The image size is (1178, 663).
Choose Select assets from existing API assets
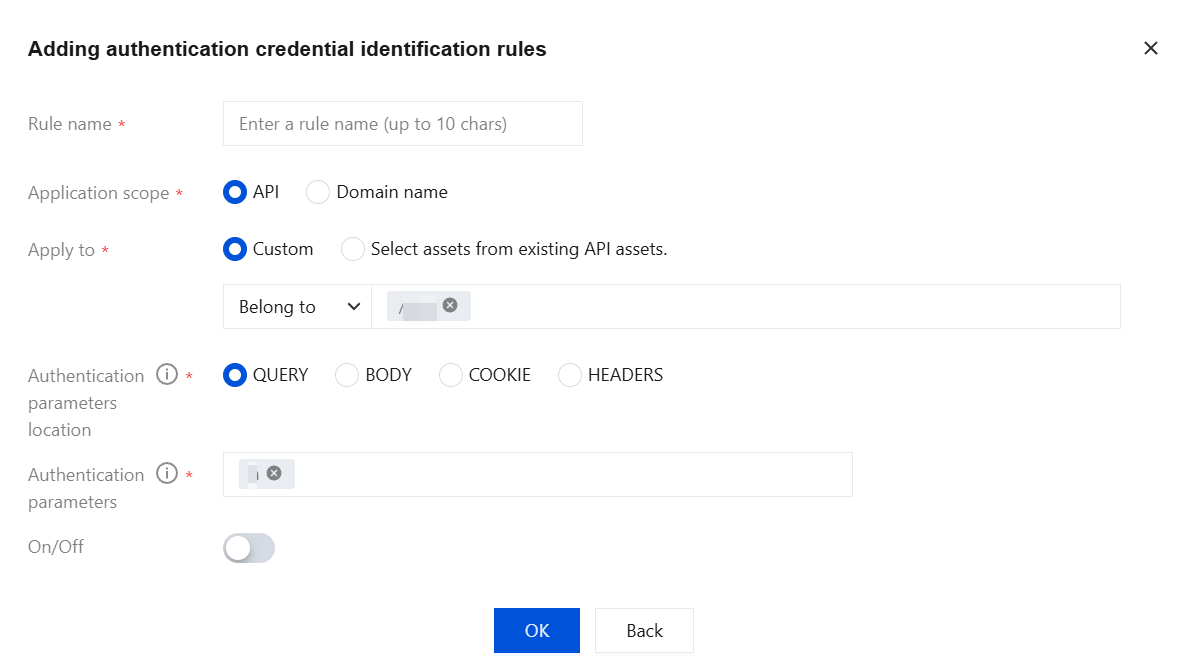353,249
